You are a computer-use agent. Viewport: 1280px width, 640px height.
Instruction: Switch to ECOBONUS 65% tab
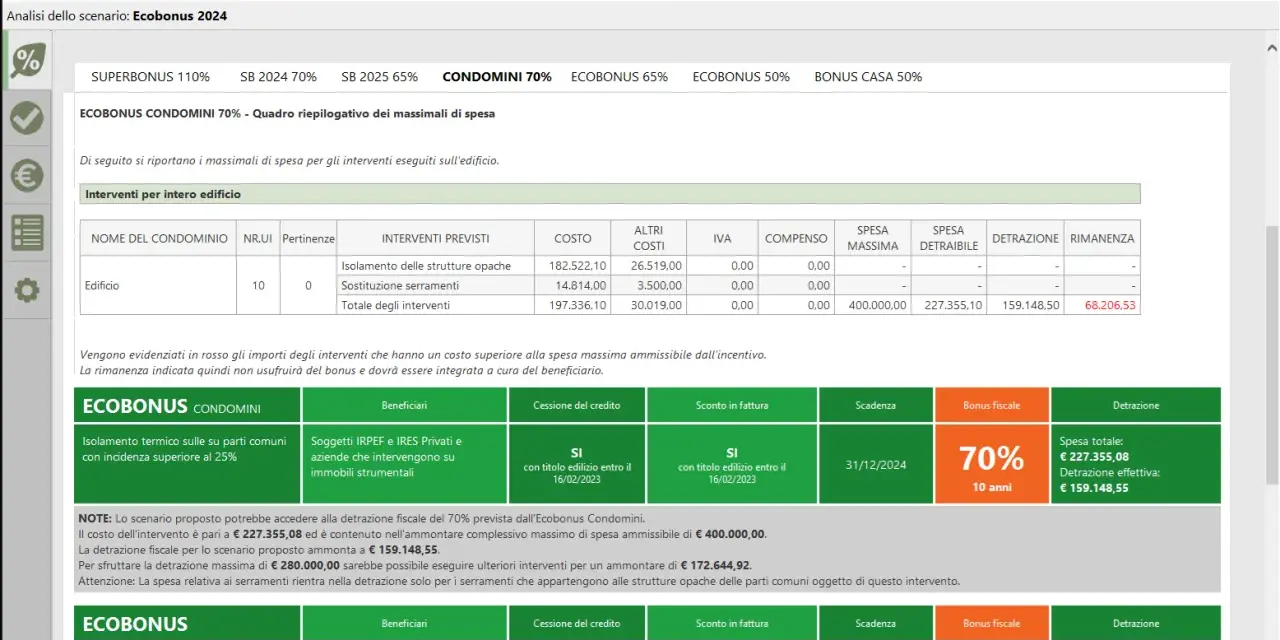[x=619, y=77]
